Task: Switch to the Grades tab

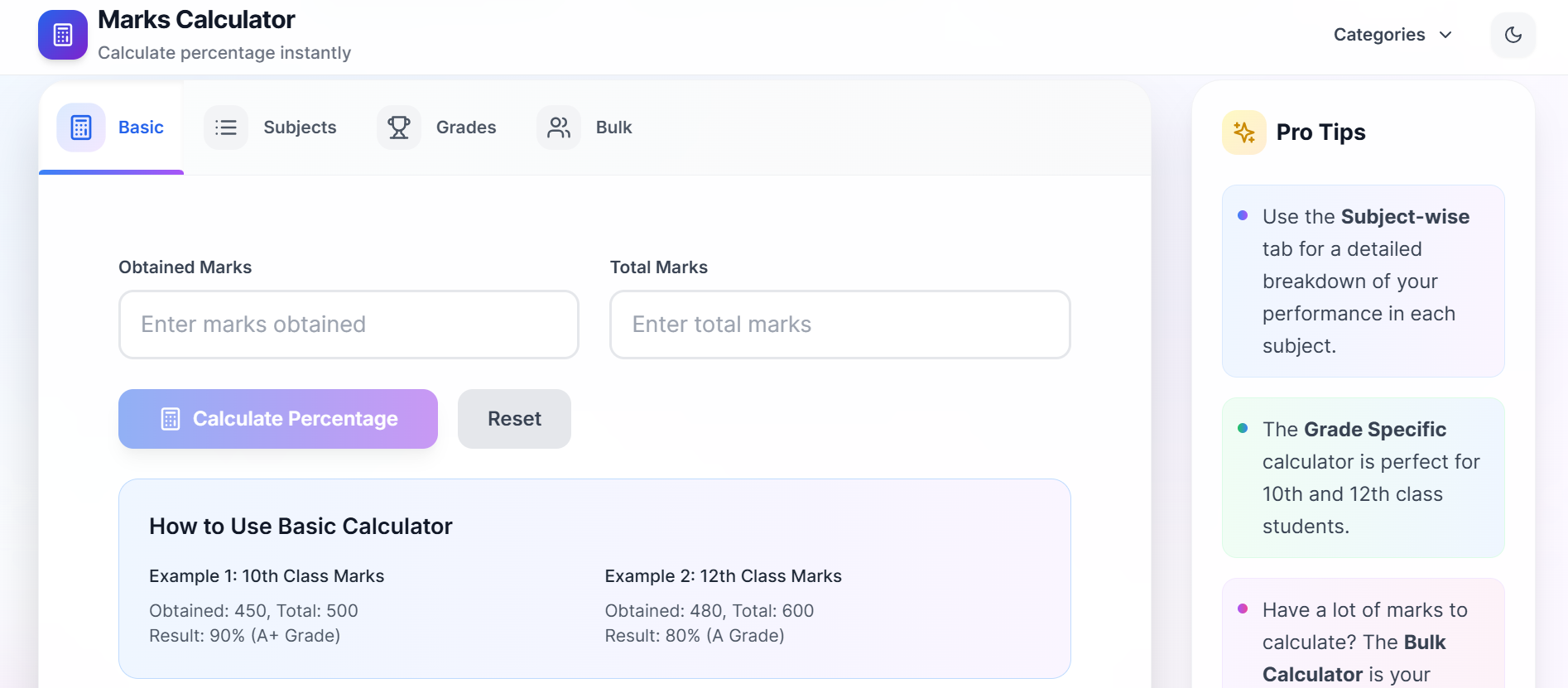Action: tap(437, 127)
